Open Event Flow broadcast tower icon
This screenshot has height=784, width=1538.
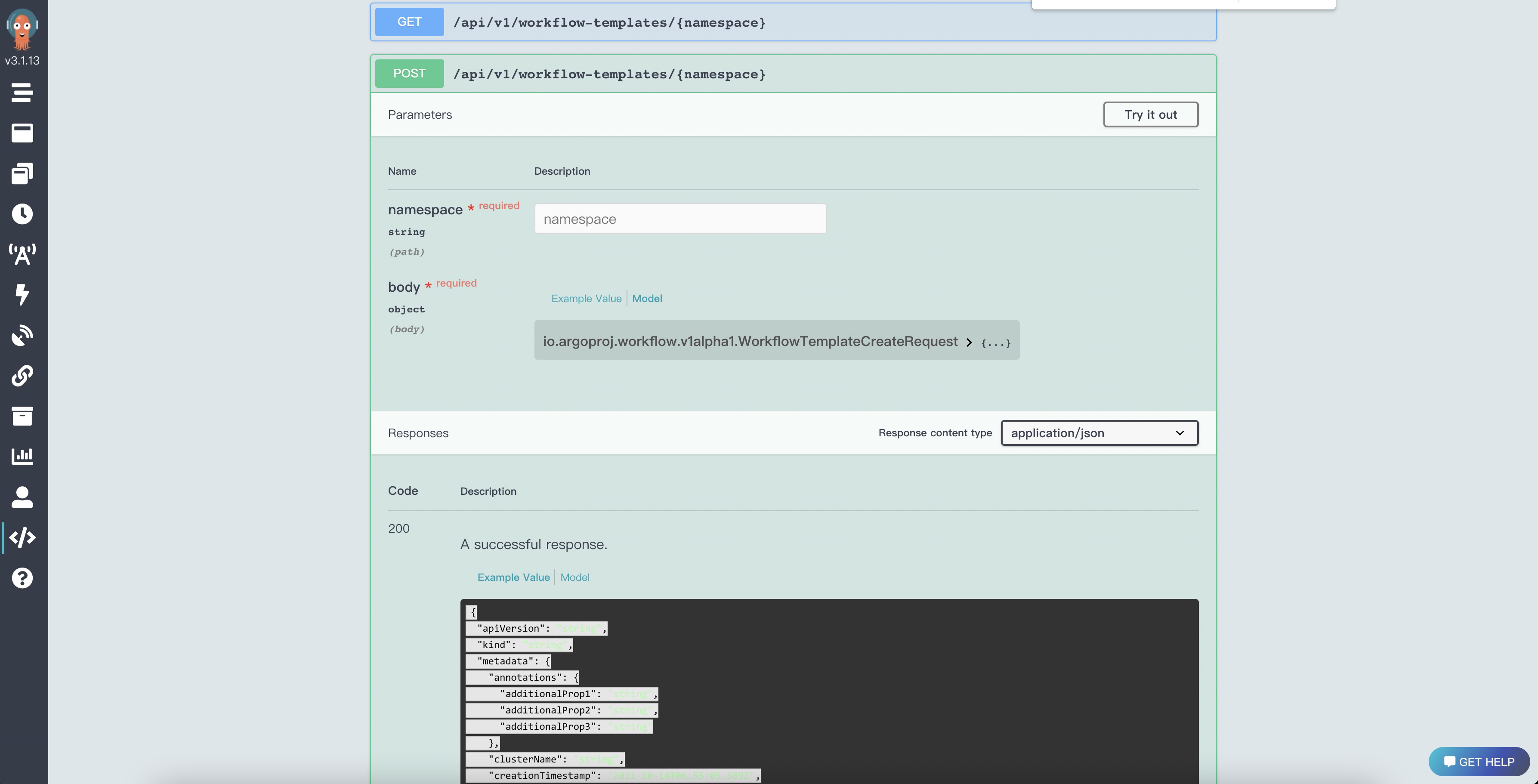pos(22,254)
